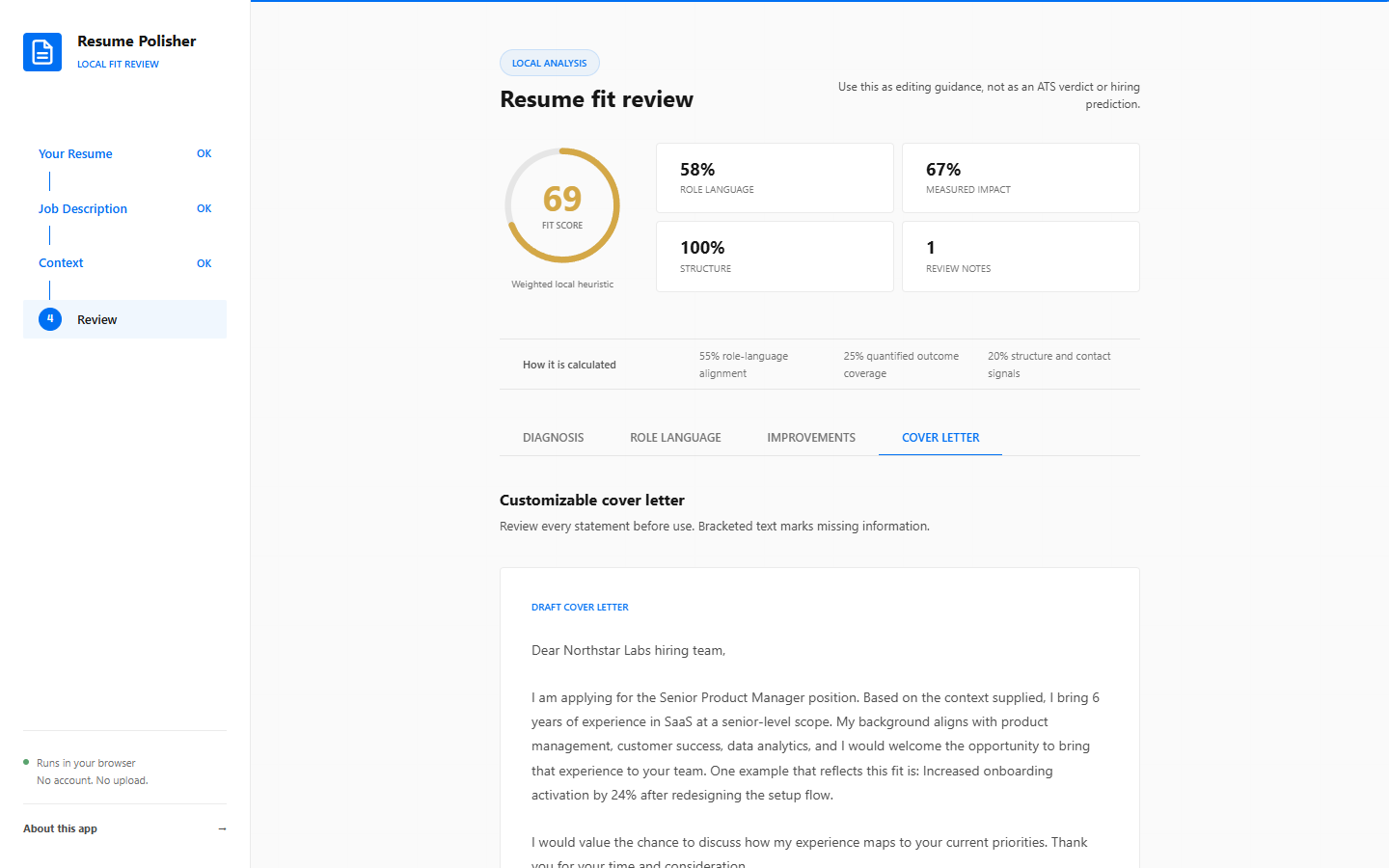
Task: Click the About this app arrow icon
Action: coord(222,828)
